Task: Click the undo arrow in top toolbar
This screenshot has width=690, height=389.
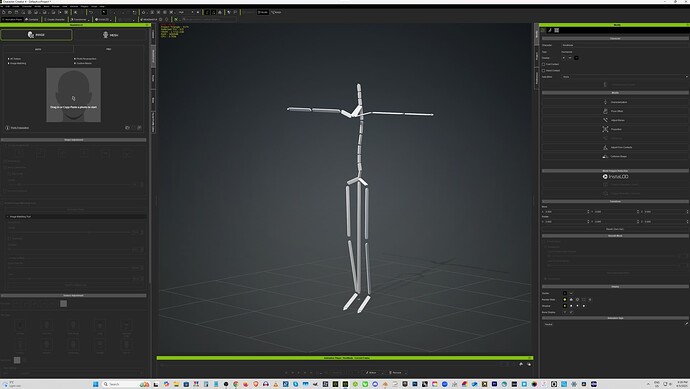Action: pyautogui.click(x=91, y=12)
